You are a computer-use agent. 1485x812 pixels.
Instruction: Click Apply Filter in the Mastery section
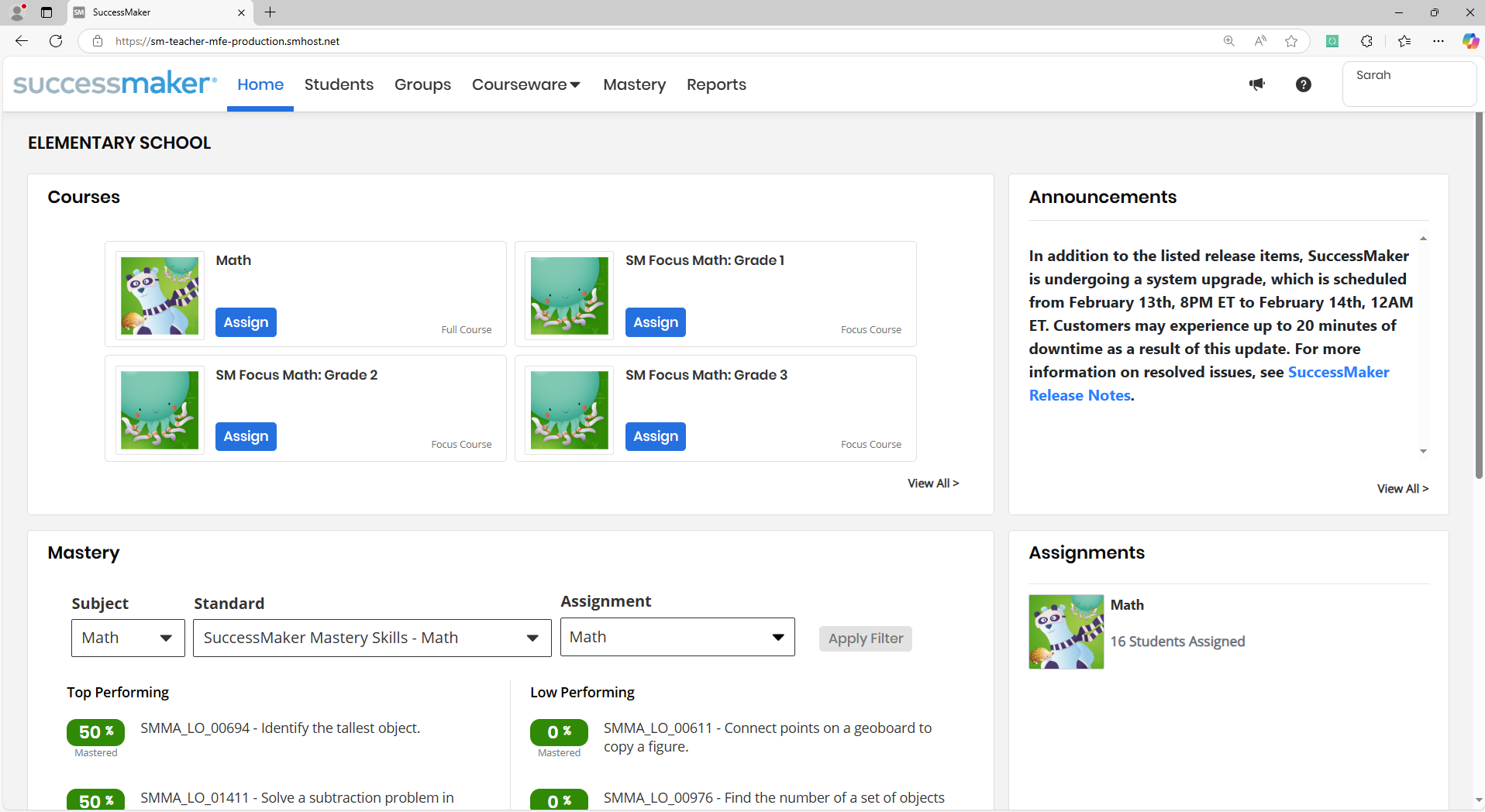(865, 638)
